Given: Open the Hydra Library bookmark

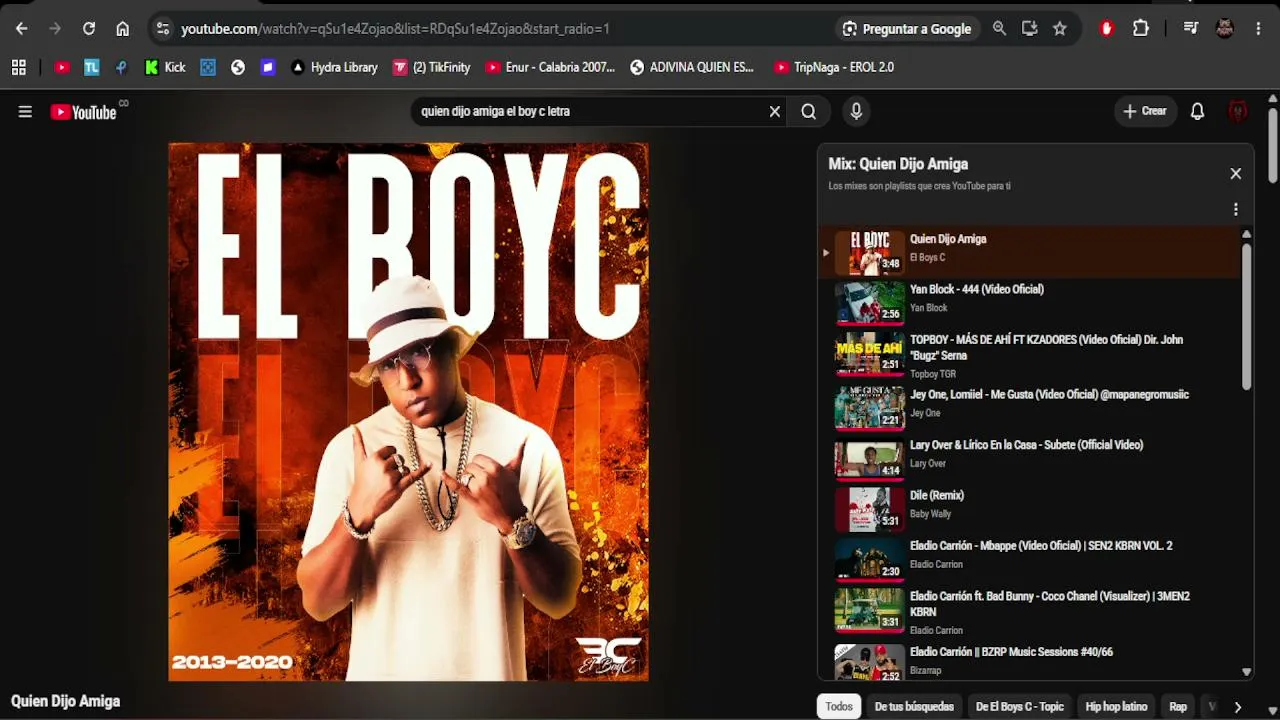Looking at the screenshot, I should (x=334, y=67).
